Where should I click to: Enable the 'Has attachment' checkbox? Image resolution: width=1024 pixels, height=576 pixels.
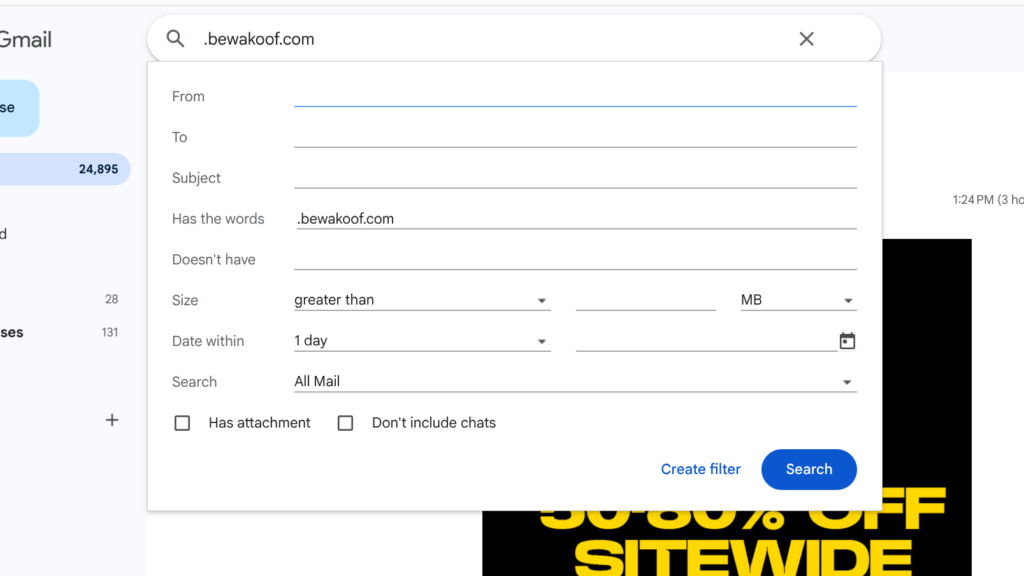click(182, 423)
